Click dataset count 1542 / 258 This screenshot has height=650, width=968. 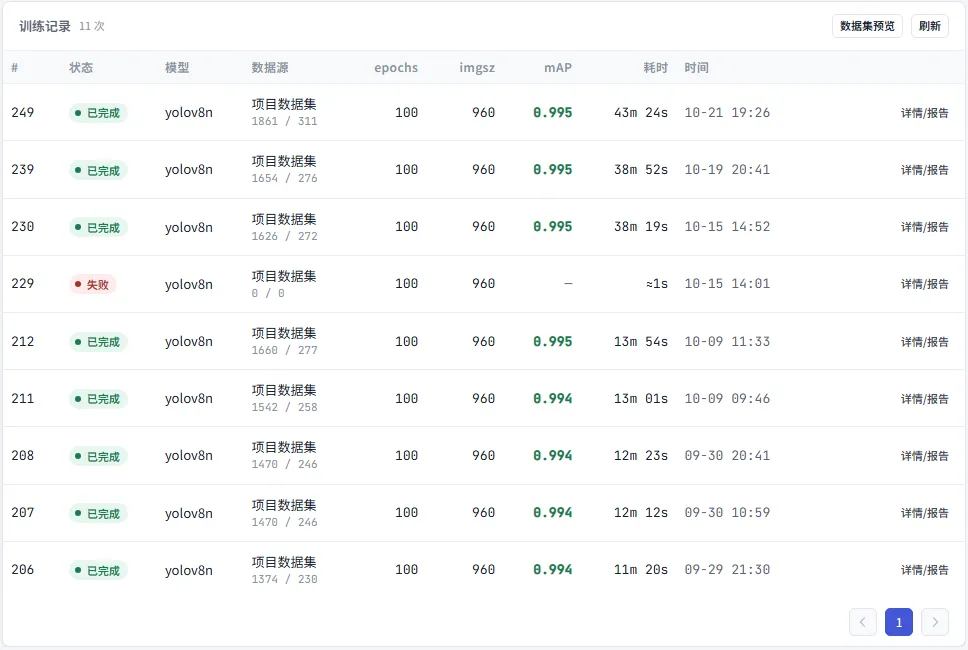pos(284,407)
